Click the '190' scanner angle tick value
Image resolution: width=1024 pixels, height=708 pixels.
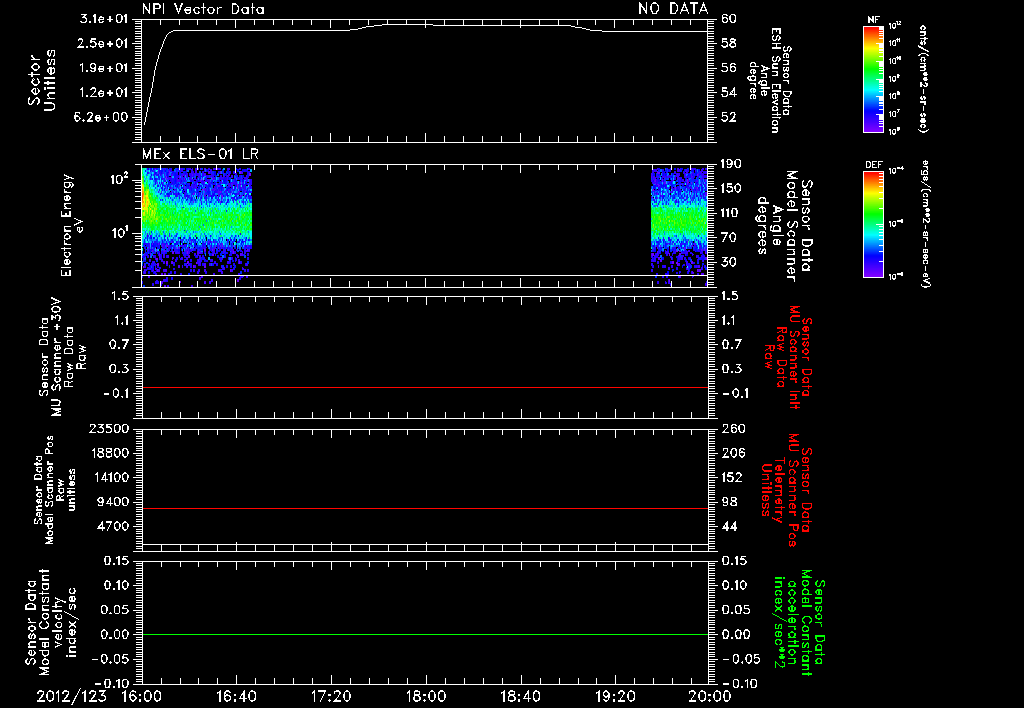click(733, 164)
